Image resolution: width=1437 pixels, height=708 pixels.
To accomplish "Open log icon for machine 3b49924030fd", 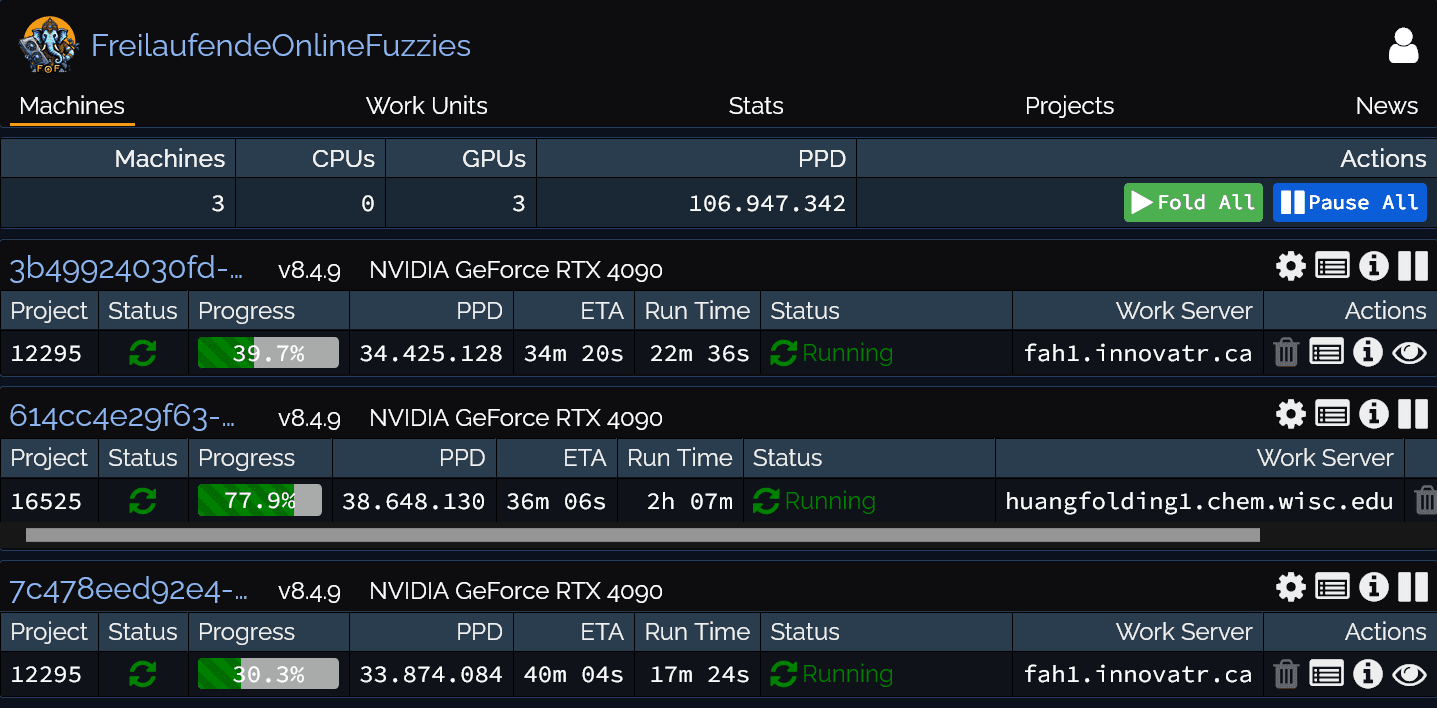I will tap(1332, 266).
